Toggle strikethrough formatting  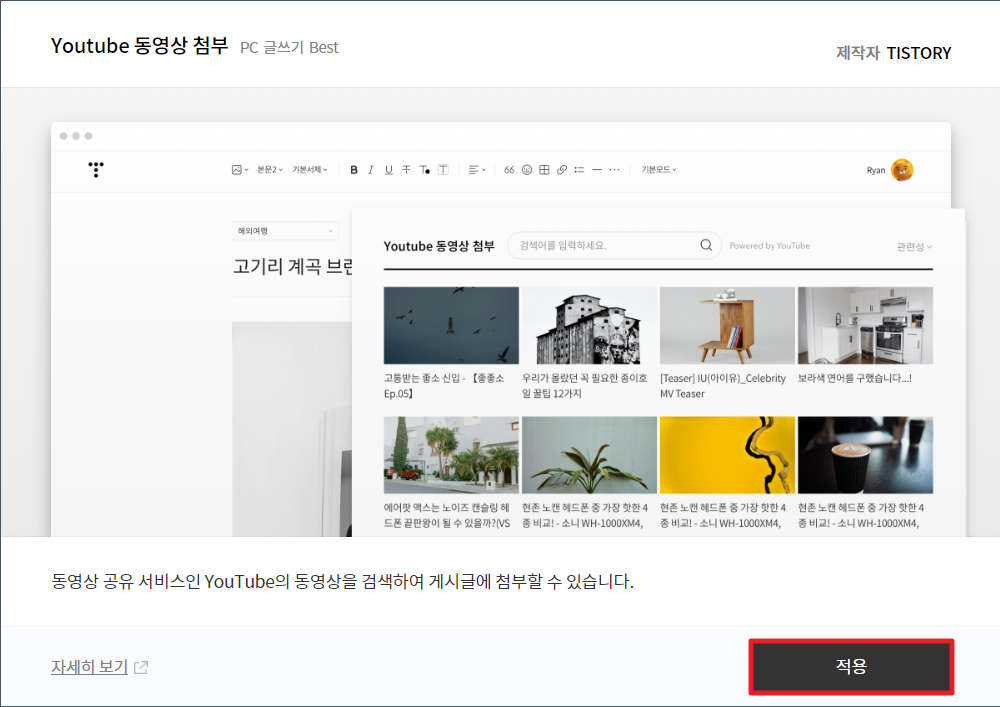click(x=406, y=170)
